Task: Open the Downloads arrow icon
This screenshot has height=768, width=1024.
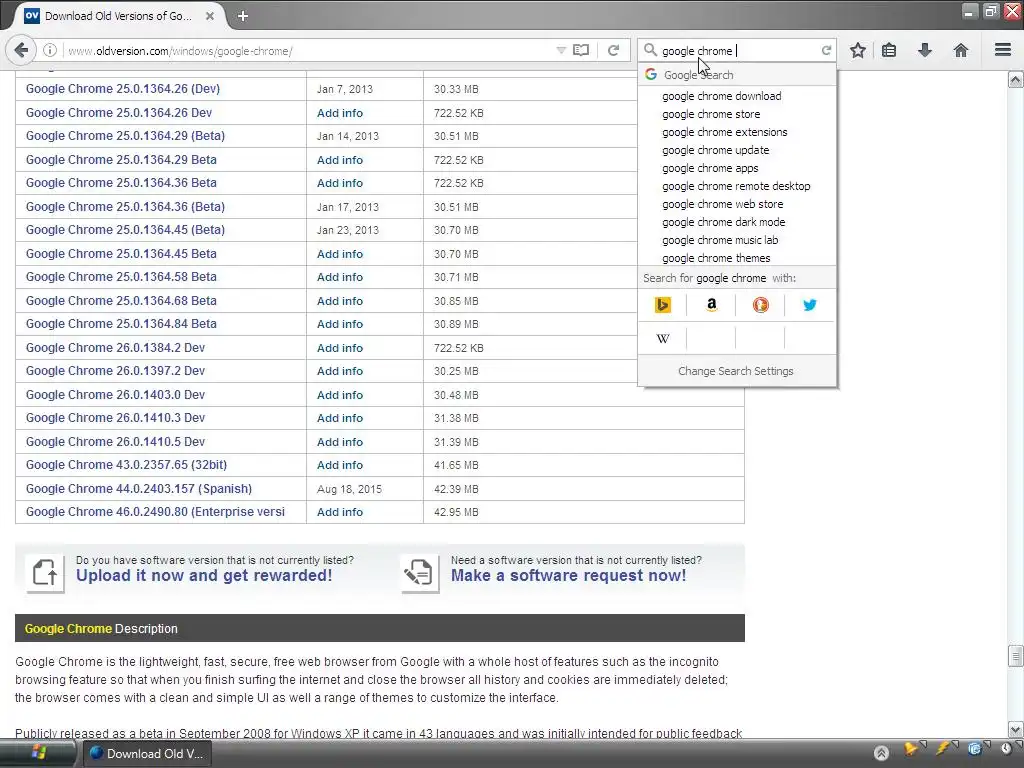Action: [x=925, y=50]
